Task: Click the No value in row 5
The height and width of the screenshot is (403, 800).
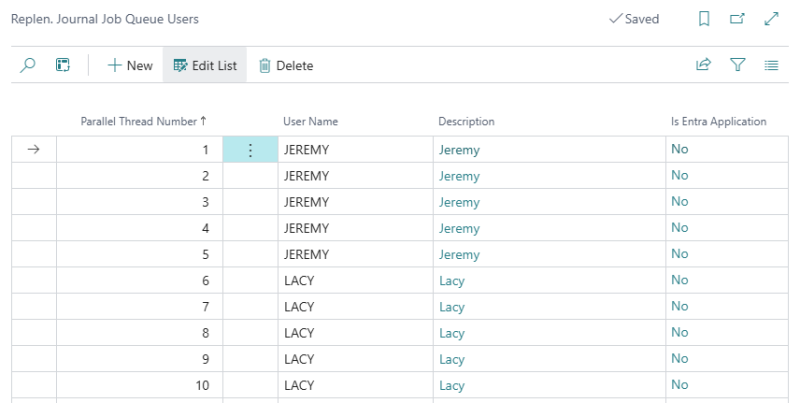Action: (x=680, y=254)
